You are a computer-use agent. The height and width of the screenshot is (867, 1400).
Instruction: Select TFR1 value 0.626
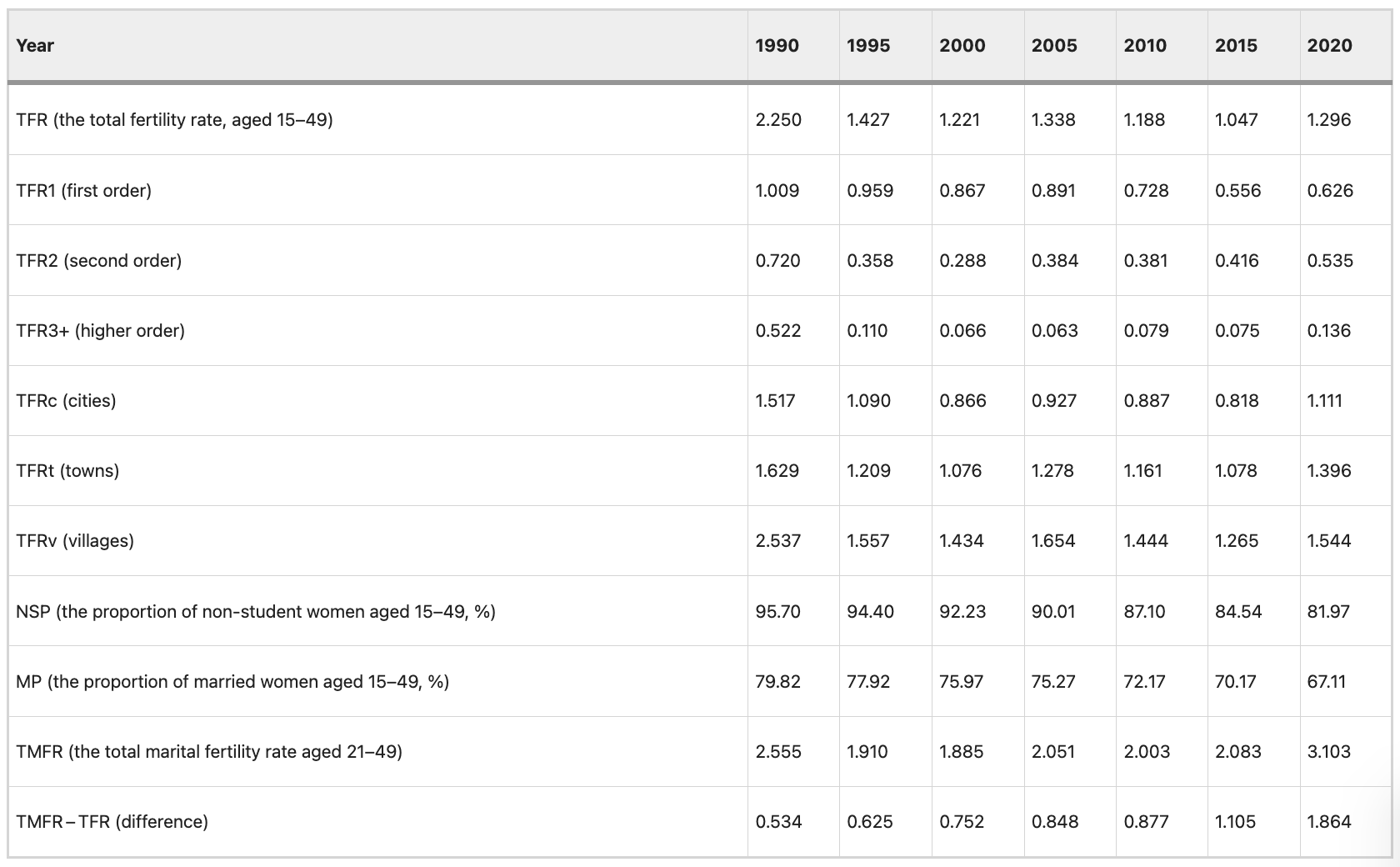(x=1330, y=191)
